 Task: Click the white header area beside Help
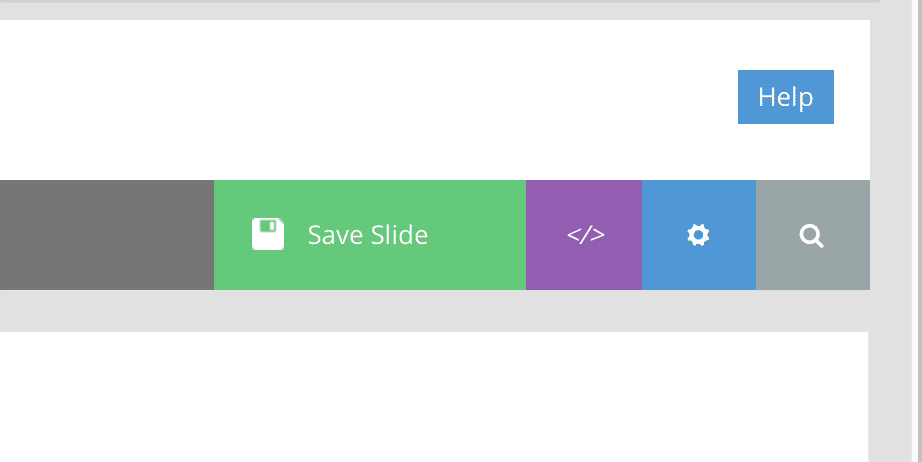[x=369, y=100]
